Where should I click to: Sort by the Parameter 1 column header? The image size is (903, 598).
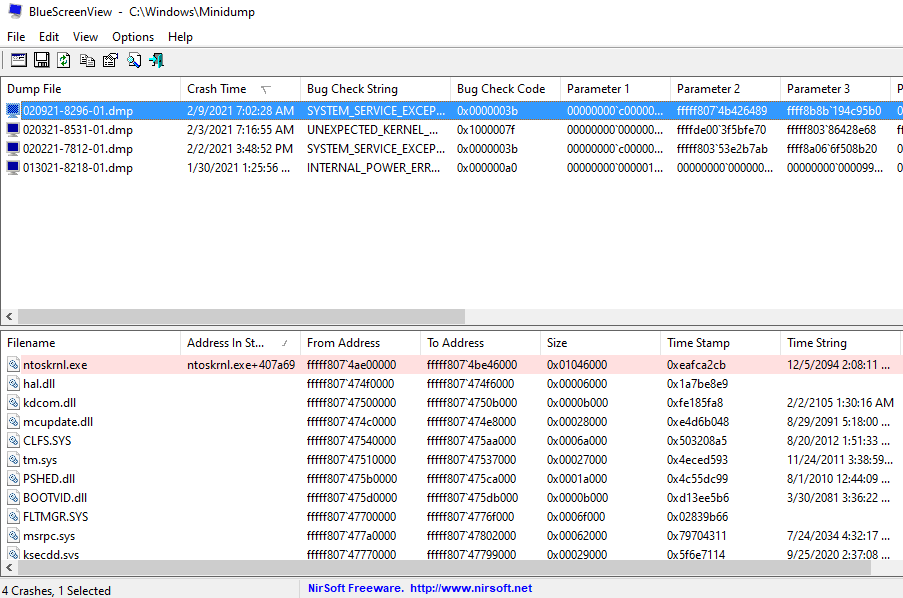[x=615, y=89]
